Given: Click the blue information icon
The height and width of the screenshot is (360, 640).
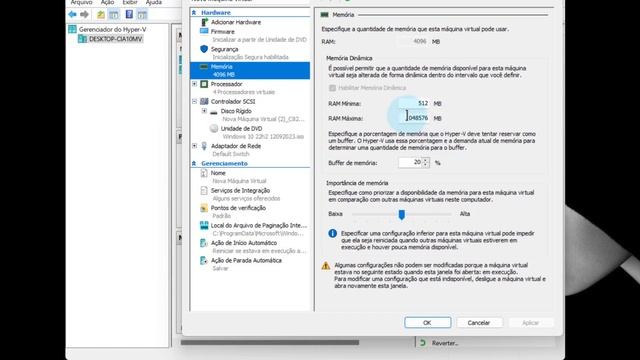Looking at the screenshot, I should pyautogui.click(x=333, y=233).
